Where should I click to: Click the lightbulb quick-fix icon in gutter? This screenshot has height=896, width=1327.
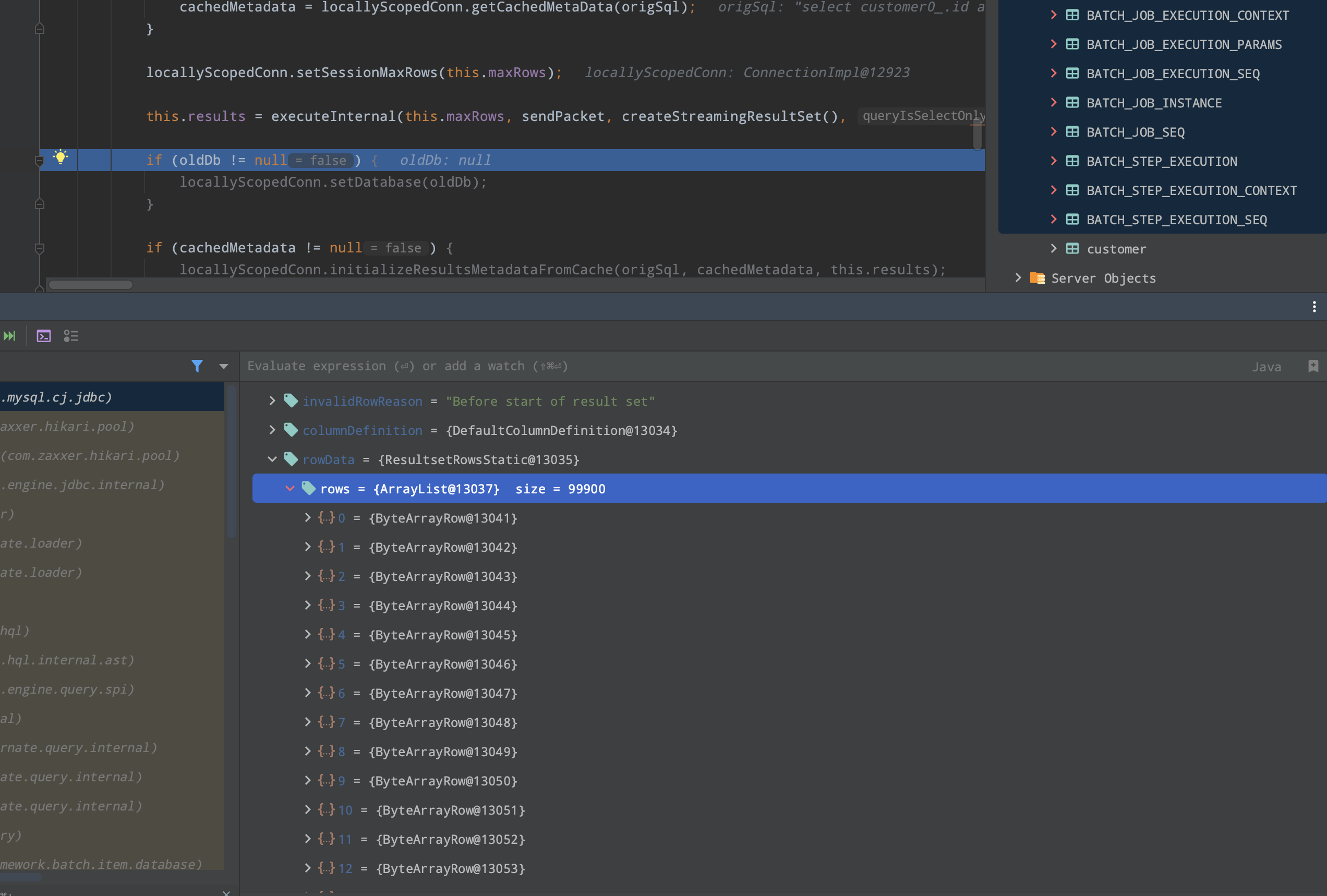[61, 157]
